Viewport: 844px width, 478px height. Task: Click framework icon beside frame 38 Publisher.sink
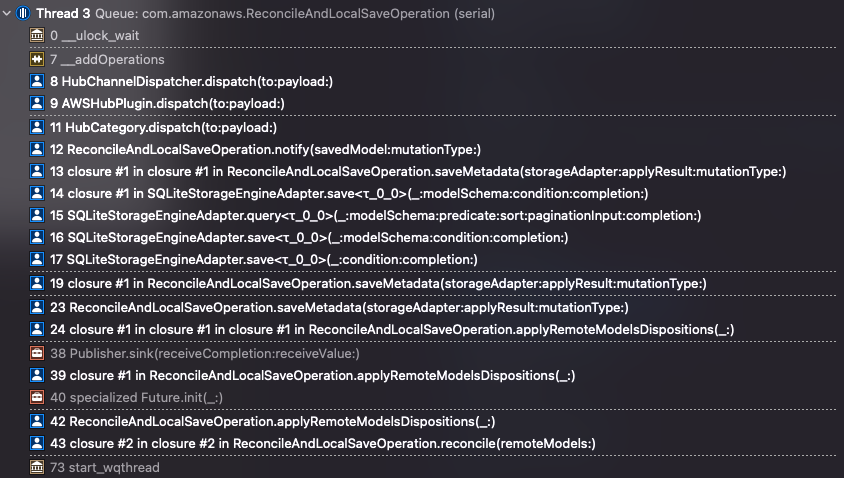(x=37, y=354)
